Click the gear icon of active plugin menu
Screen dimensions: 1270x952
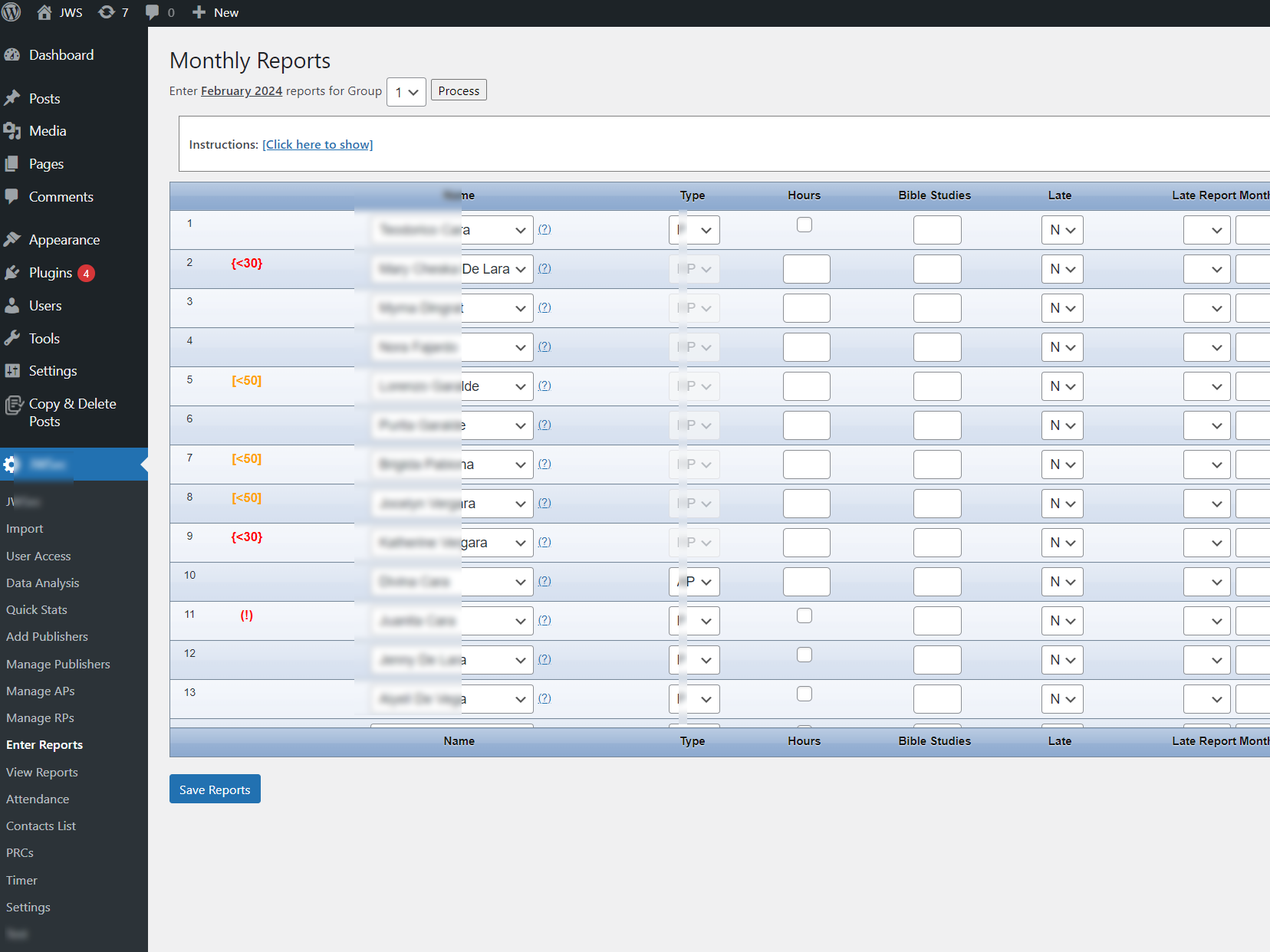[10, 465]
